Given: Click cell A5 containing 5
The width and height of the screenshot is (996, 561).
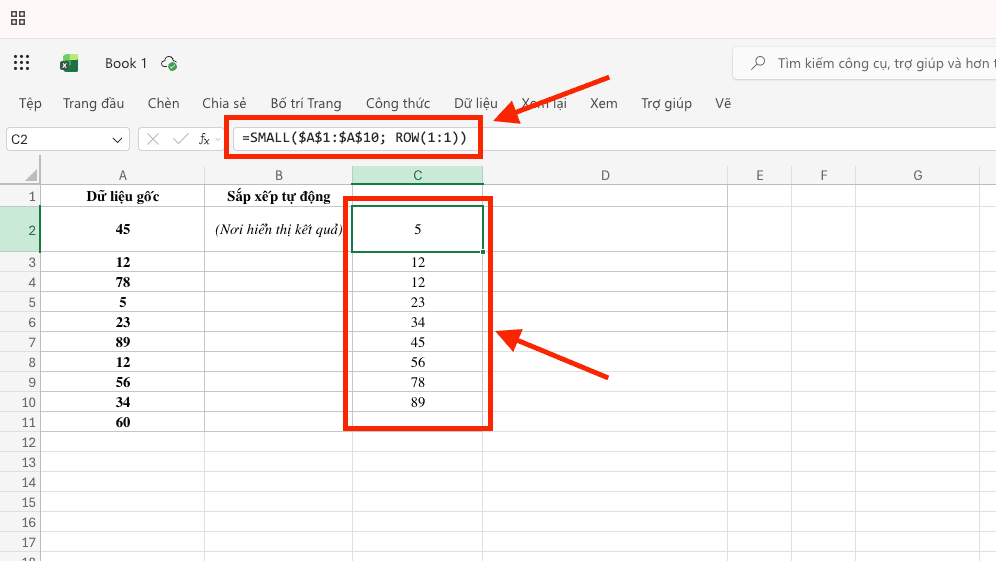Looking at the screenshot, I should coord(123,302).
